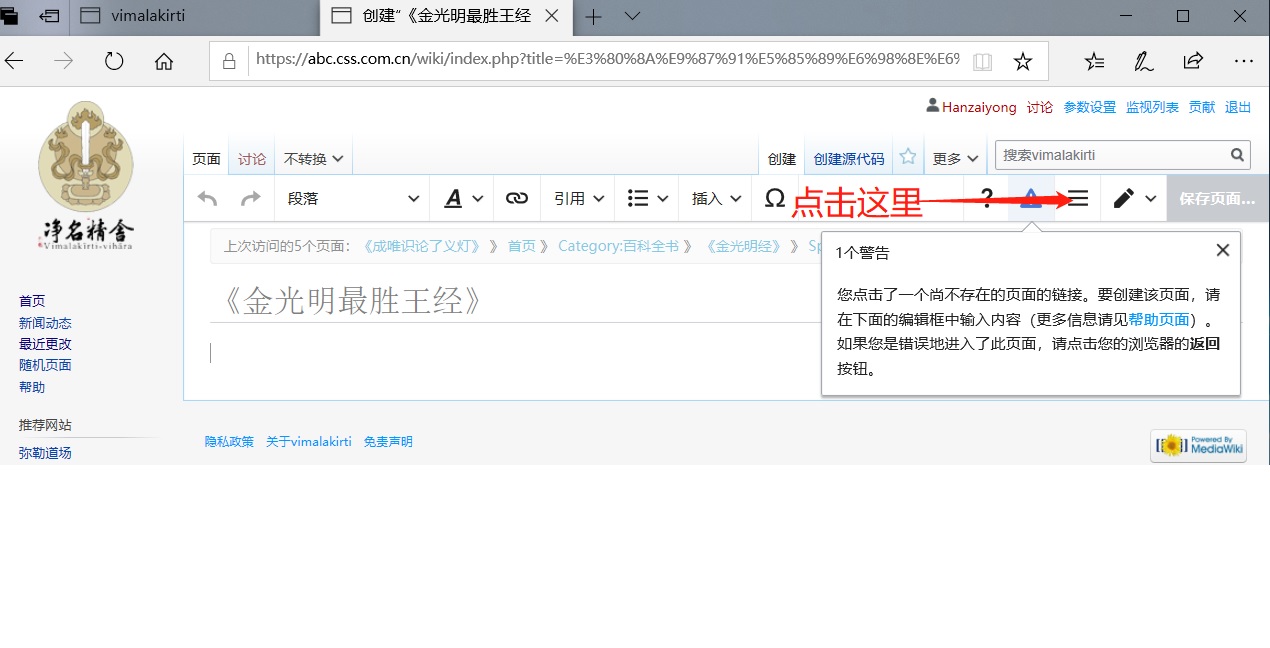Open the list structure dropdown
1270x648 pixels.
(647, 198)
